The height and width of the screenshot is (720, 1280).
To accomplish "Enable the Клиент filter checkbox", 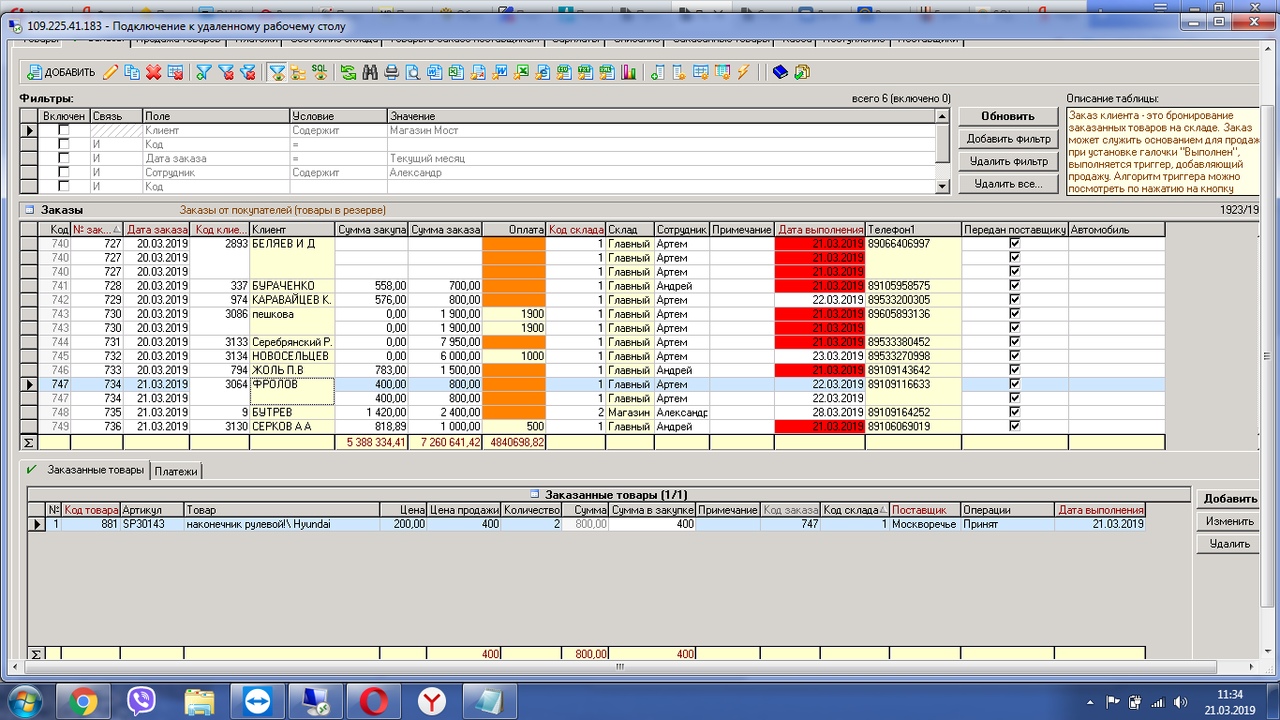I will (64, 130).
